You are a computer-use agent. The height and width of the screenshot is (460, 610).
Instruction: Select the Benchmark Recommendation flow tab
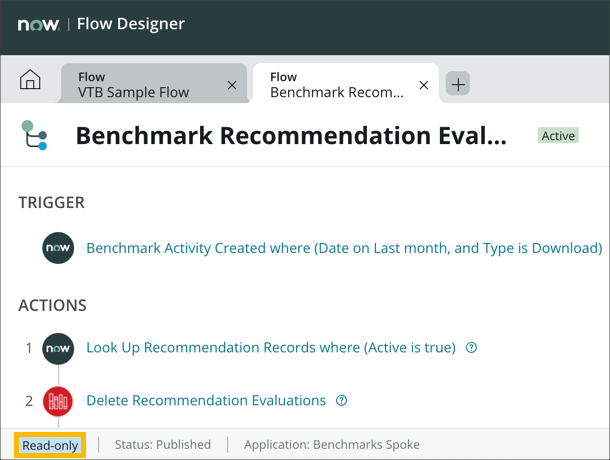pyautogui.click(x=336, y=85)
